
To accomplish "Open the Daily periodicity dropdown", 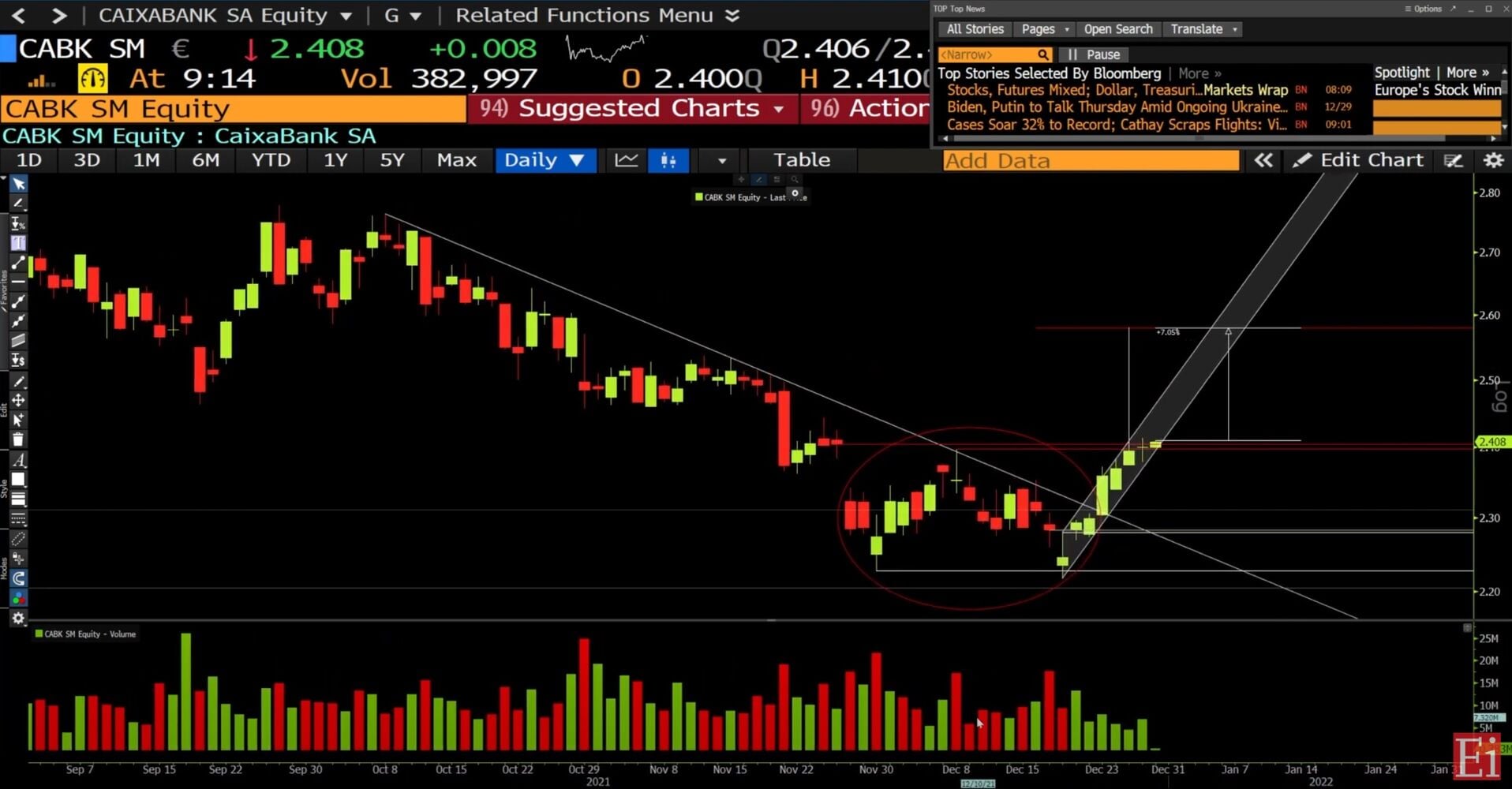I will [545, 160].
